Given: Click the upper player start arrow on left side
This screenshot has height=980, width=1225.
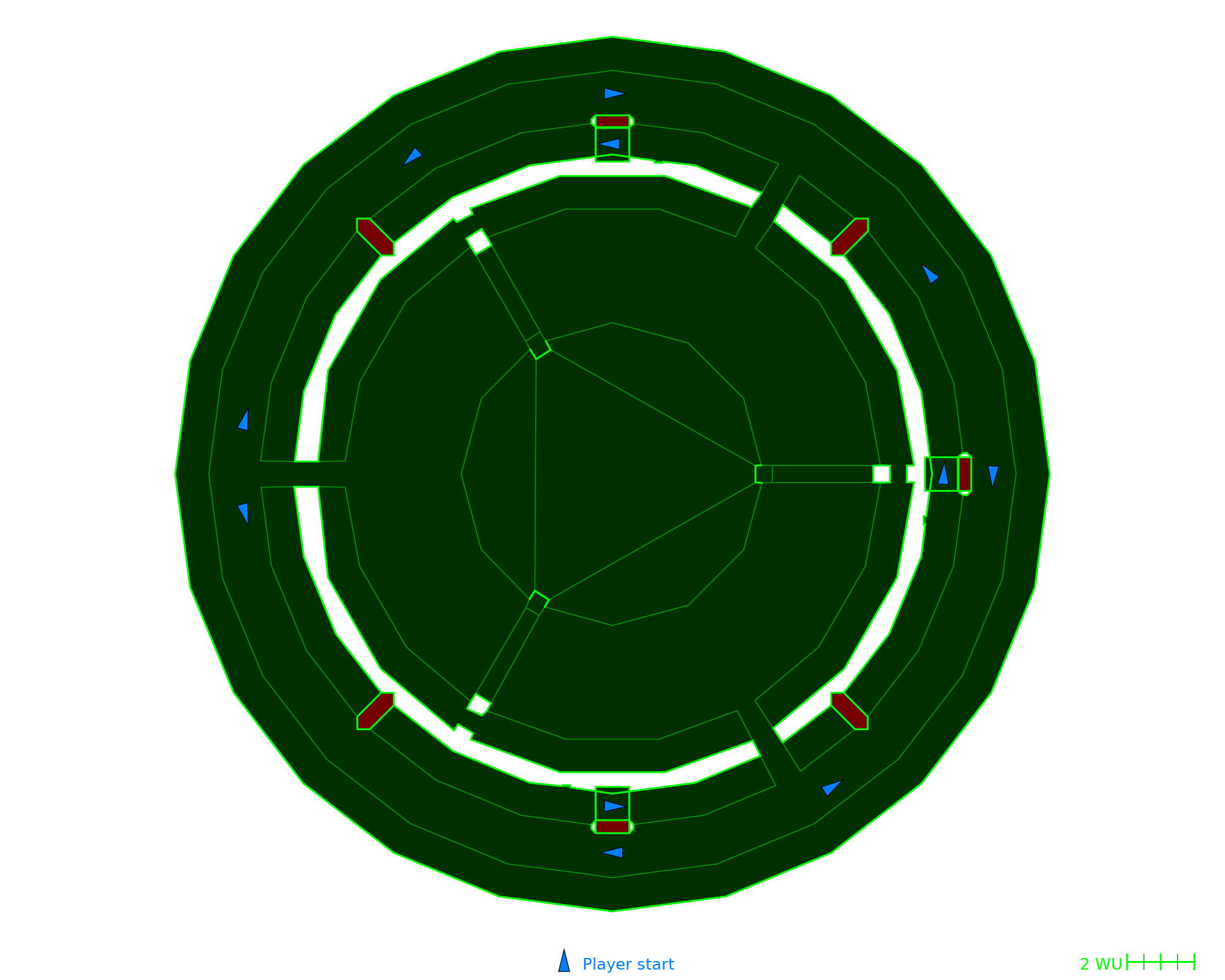Looking at the screenshot, I should click(x=244, y=421).
